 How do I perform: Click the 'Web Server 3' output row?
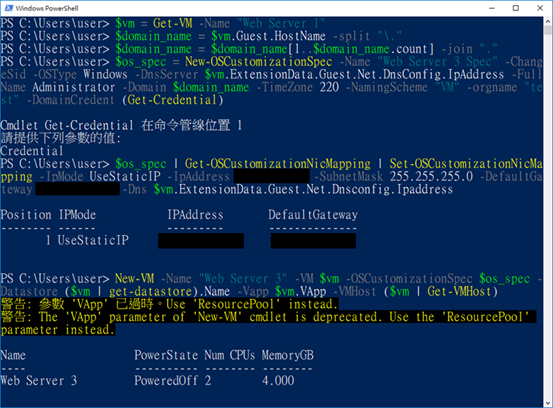(x=157, y=380)
